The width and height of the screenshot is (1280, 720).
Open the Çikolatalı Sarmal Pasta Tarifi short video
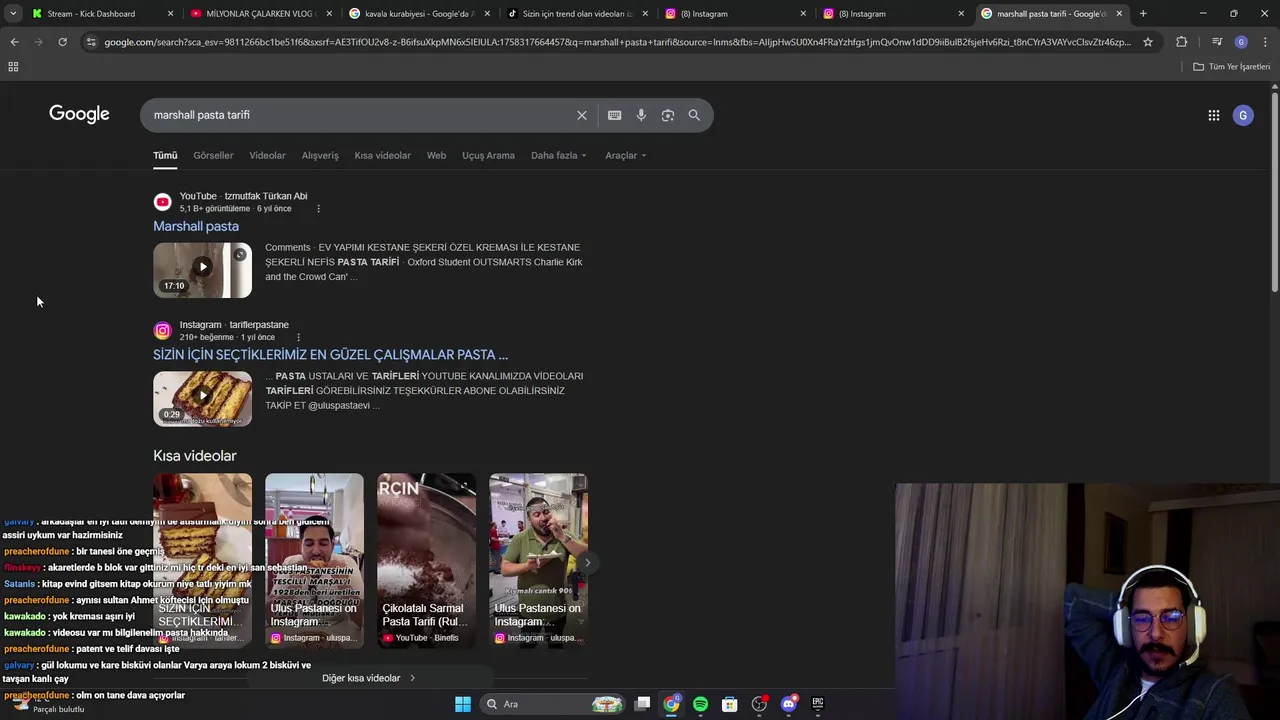[426, 560]
